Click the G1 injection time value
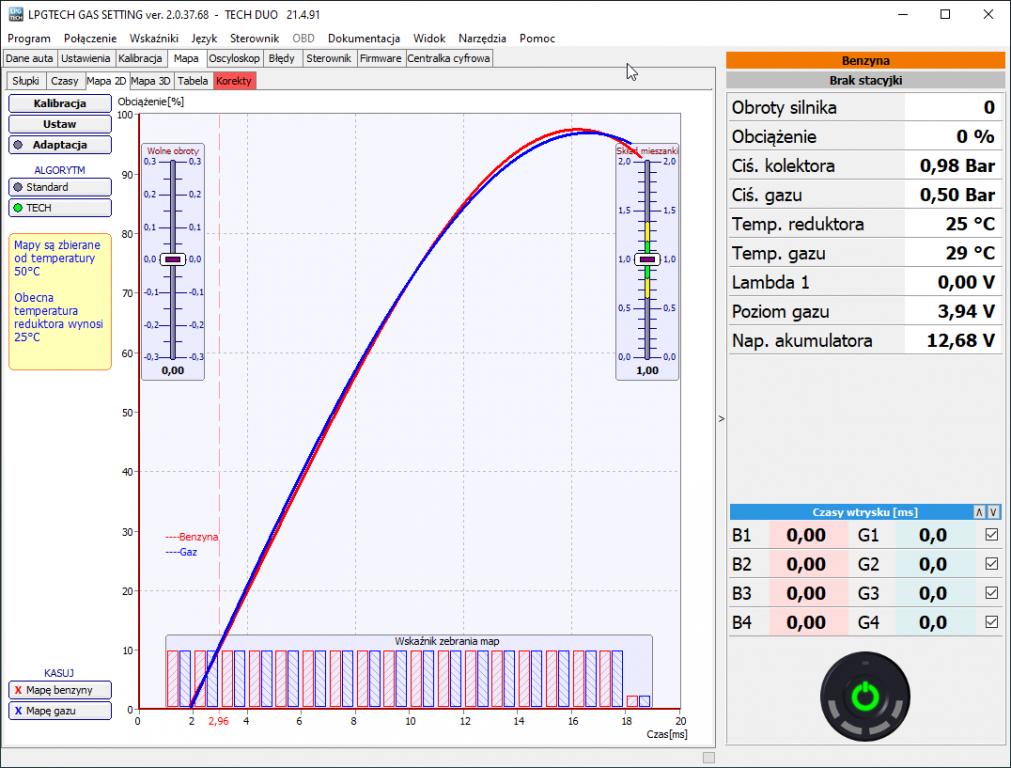The height and width of the screenshot is (768, 1011). (934, 535)
